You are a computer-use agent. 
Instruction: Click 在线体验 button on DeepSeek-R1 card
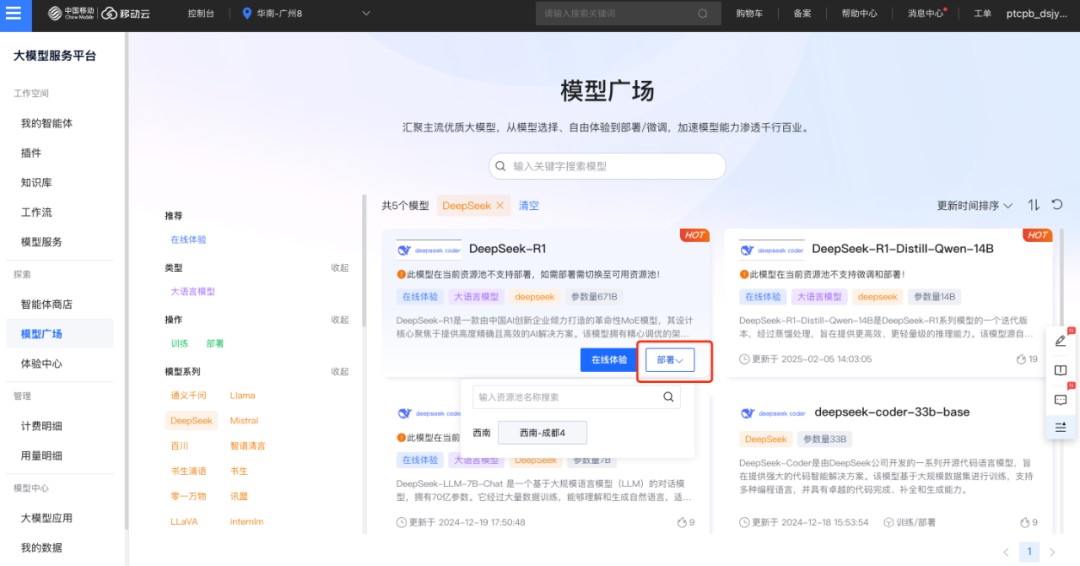pos(609,360)
